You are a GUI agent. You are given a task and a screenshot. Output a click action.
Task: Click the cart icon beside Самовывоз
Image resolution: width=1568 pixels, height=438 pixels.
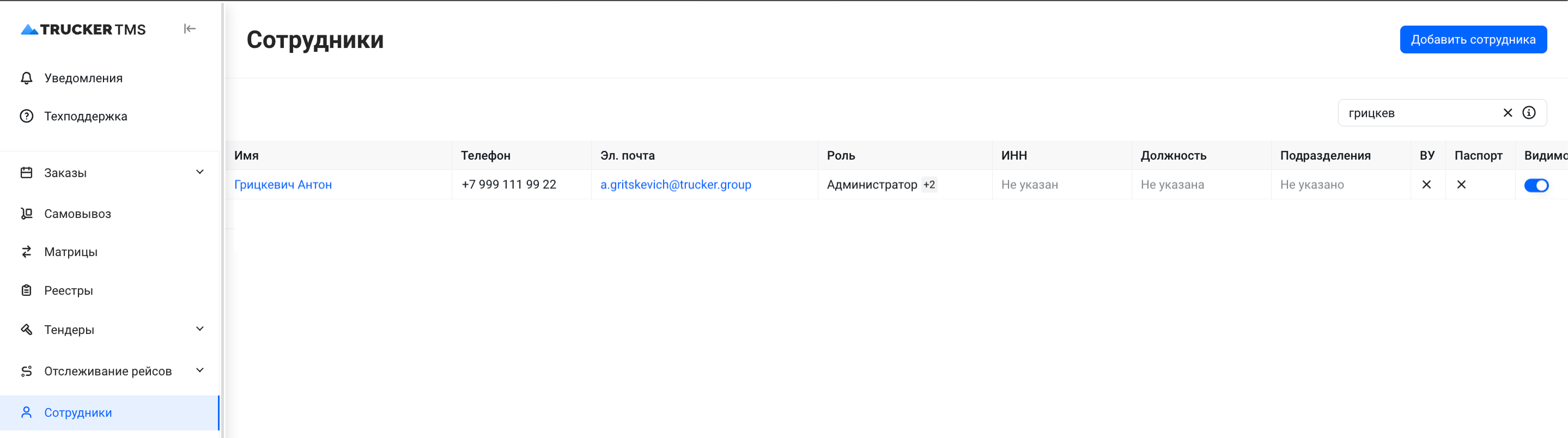click(26, 214)
